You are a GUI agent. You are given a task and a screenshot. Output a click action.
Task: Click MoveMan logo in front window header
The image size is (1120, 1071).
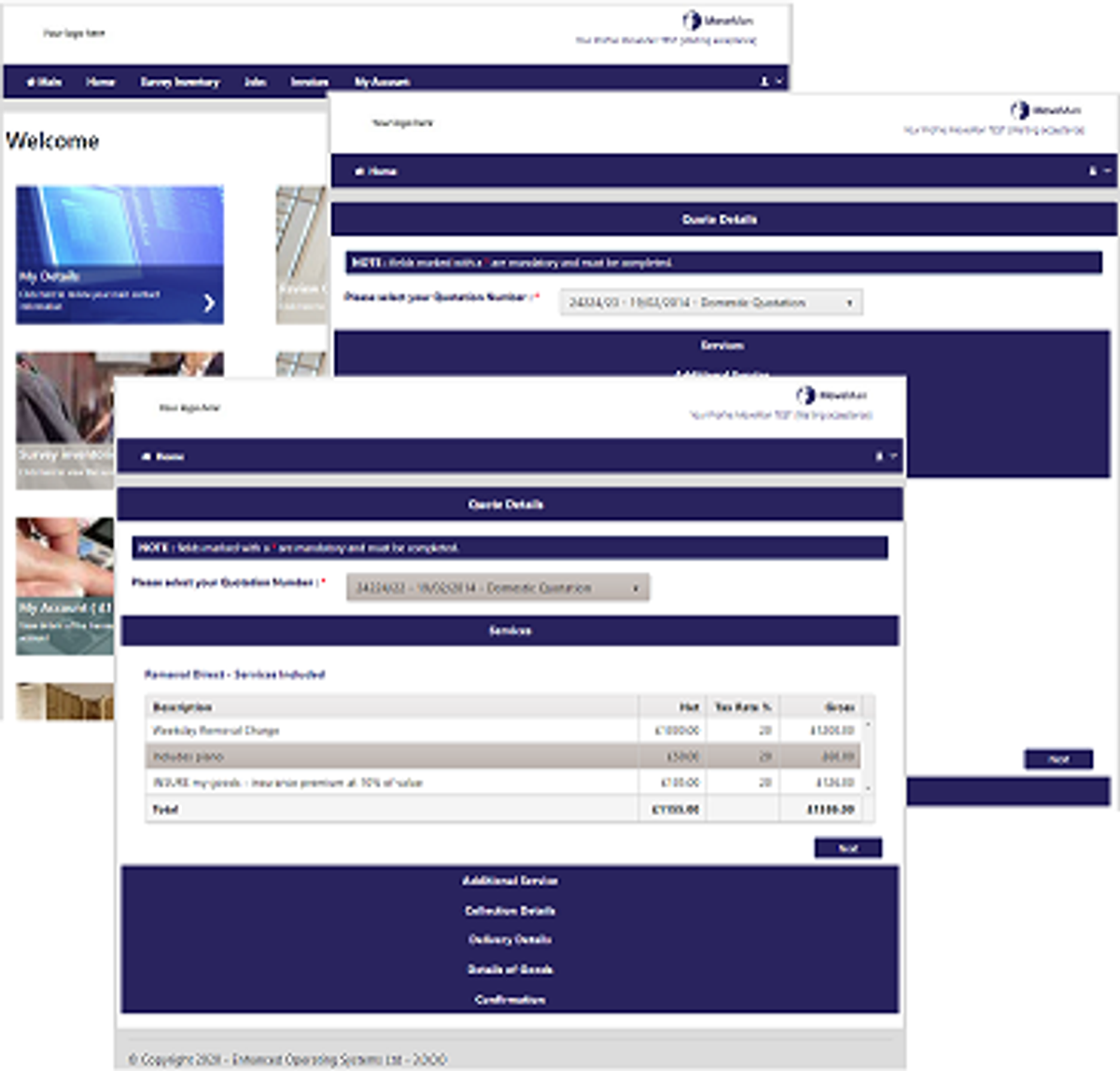[x=832, y=396]
